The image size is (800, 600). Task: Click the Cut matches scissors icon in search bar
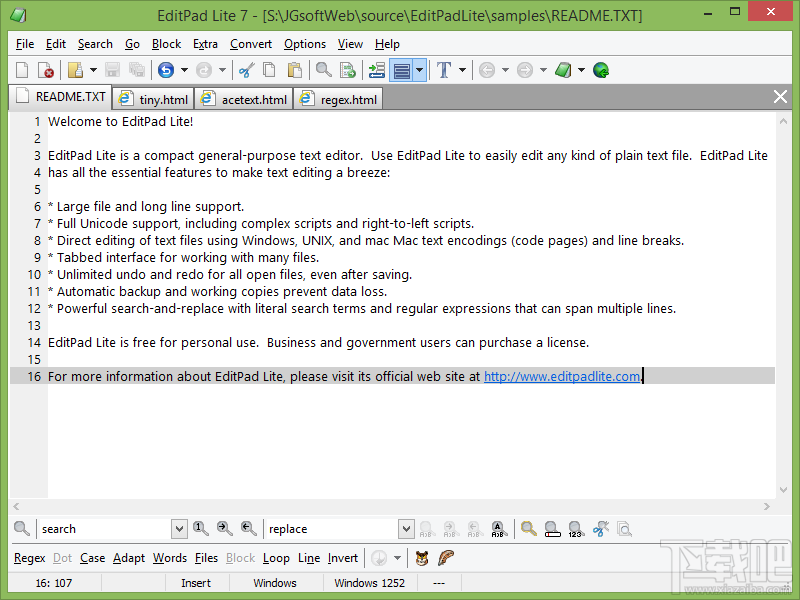click(x=601, y=529)
